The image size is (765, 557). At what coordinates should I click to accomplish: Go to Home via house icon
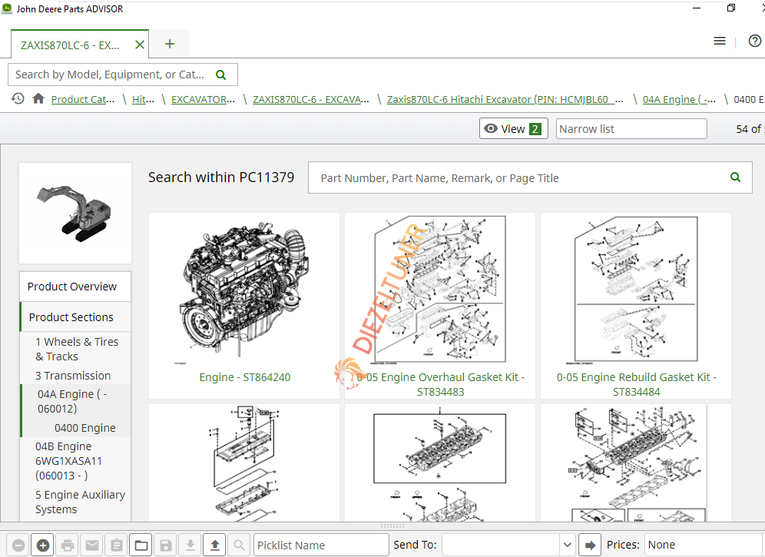[x=38, y=99]
